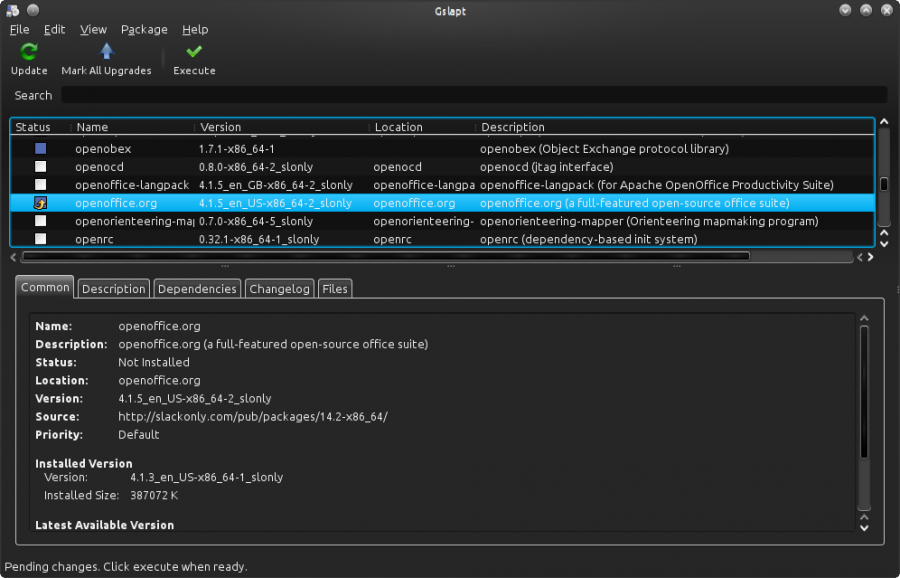Screen dimensions: 900x578
Task: Click installed version 4.1.3_en_US-x86_64-1_slonly
Action: 207,477
